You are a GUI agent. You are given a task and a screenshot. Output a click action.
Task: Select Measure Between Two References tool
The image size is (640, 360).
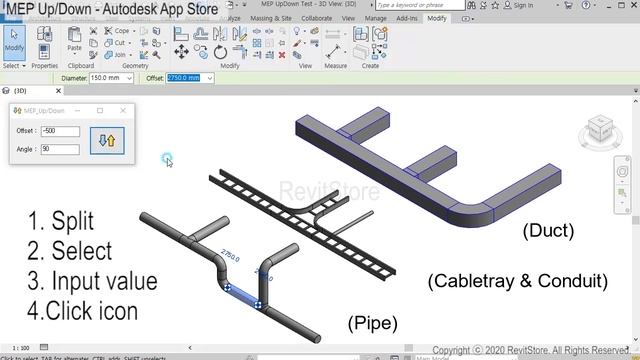click(x=333, y=52)
